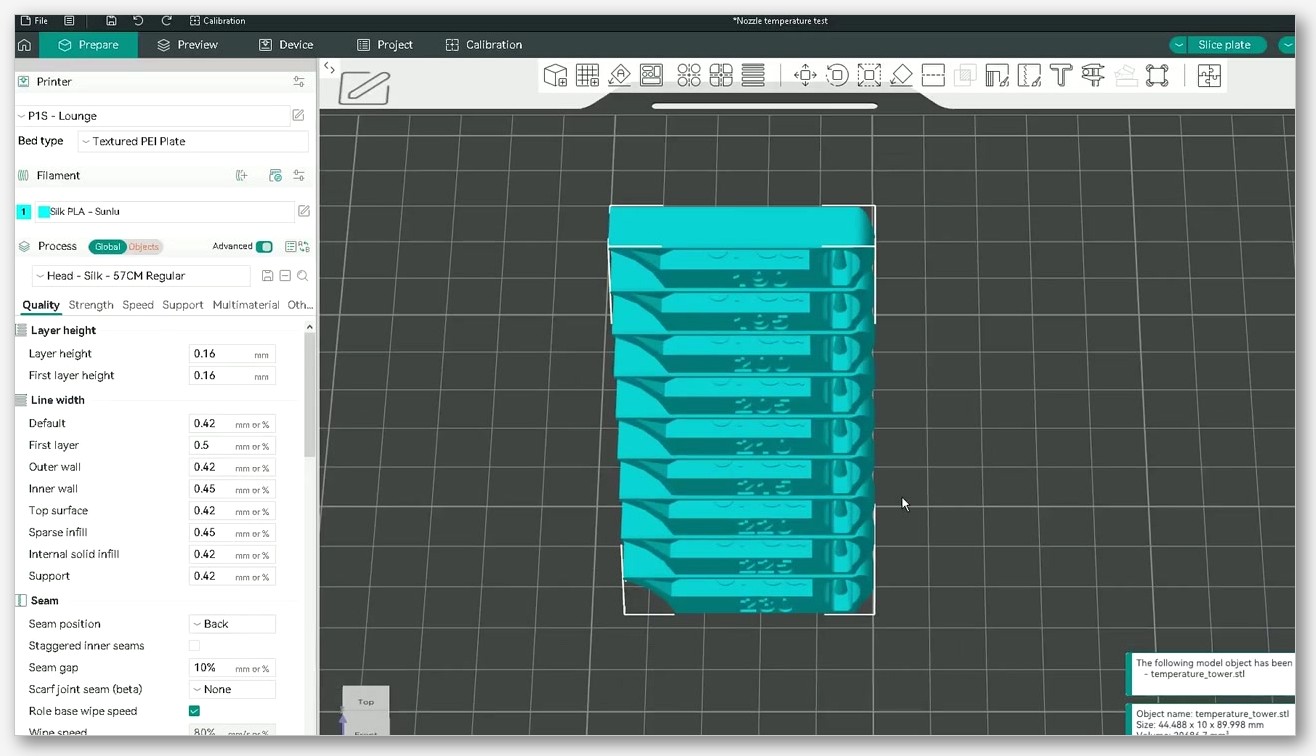This screenshot has height=756, width=1316.
Task: Open the P1S - Lounge printer dropdown
Action: point(152,116)
